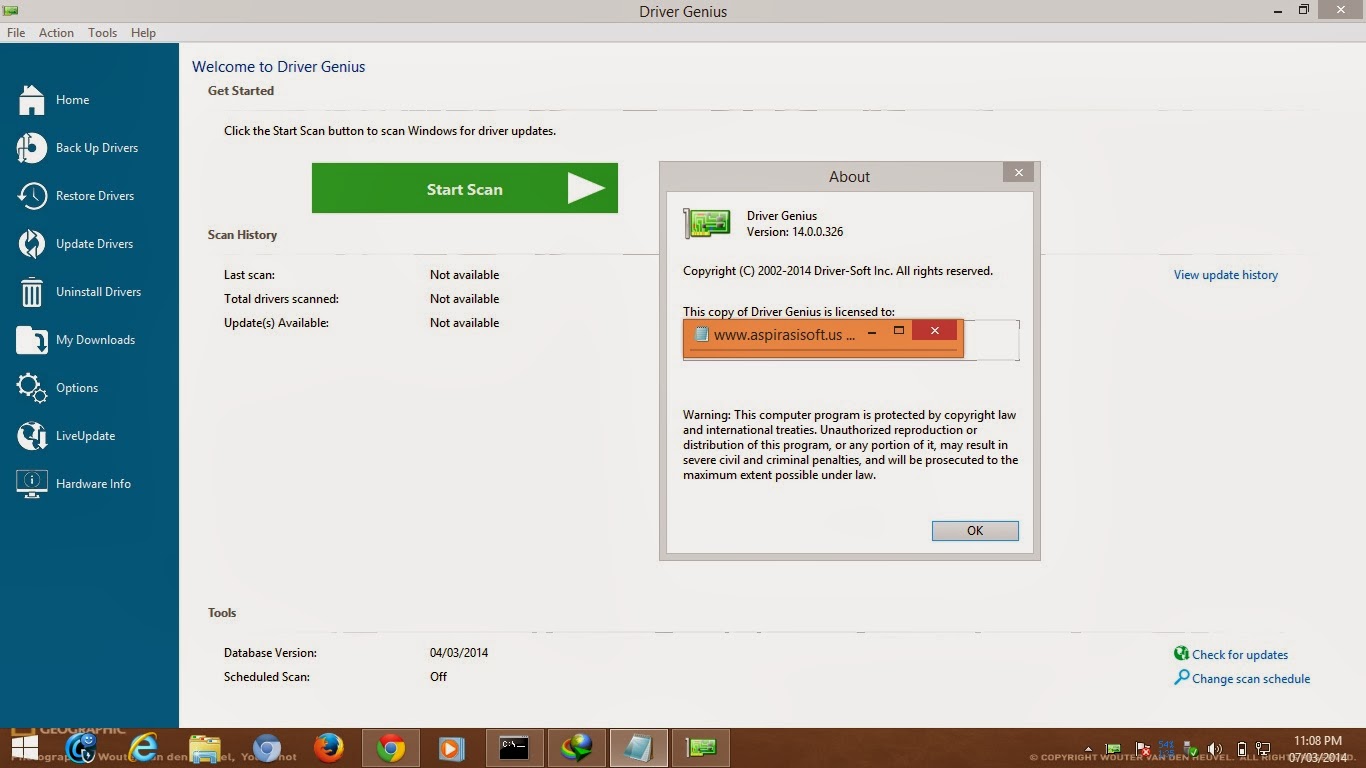The width and height of the screenshot is (1366, 768).
Task: Open the Tools menu
Action: pyautogui.click(x=102, y=33)
